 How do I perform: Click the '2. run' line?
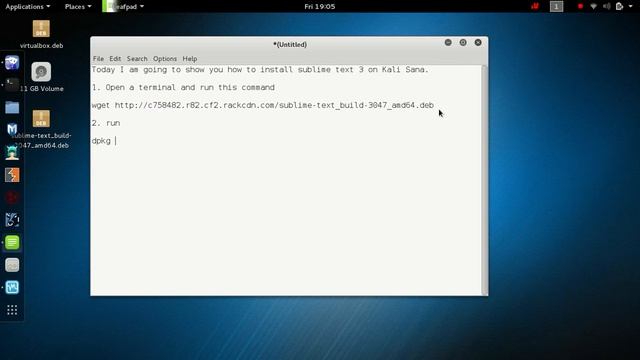[106, 123]
